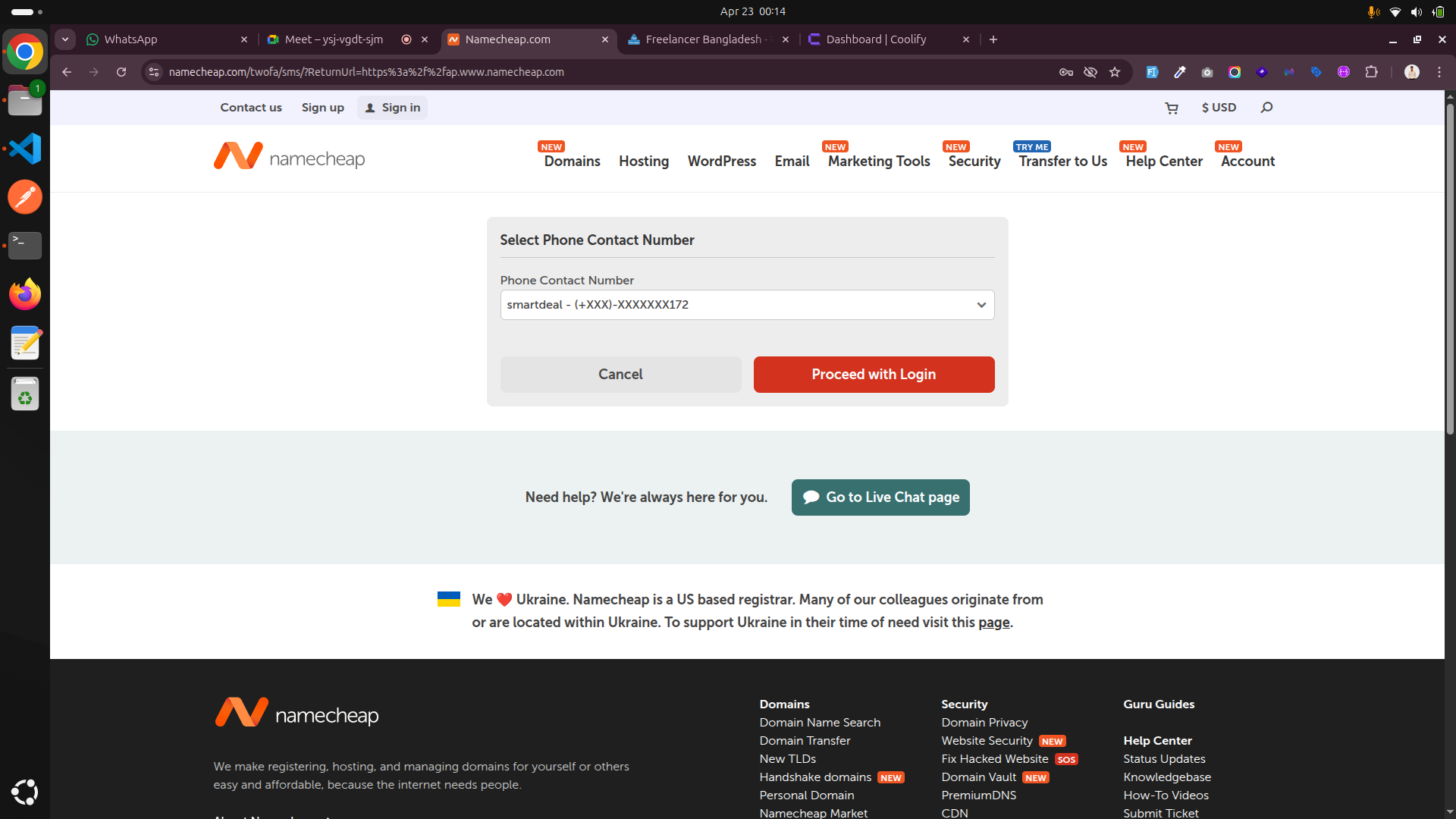Open system volume tray icon
1456x819 pixels.
tap(1416, 11)
